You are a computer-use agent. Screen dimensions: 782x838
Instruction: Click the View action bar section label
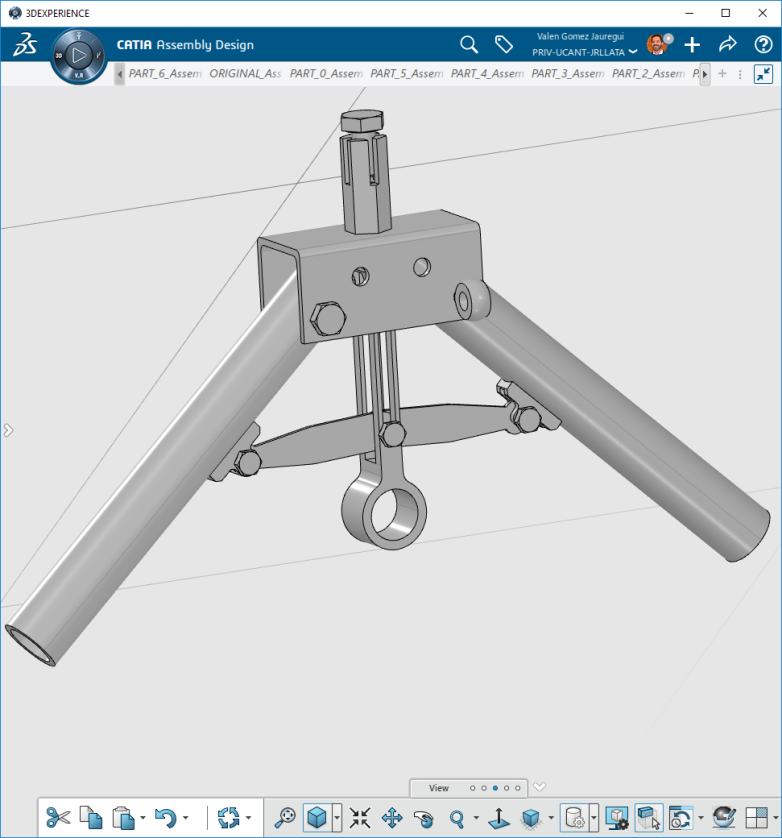coord(439,788)
